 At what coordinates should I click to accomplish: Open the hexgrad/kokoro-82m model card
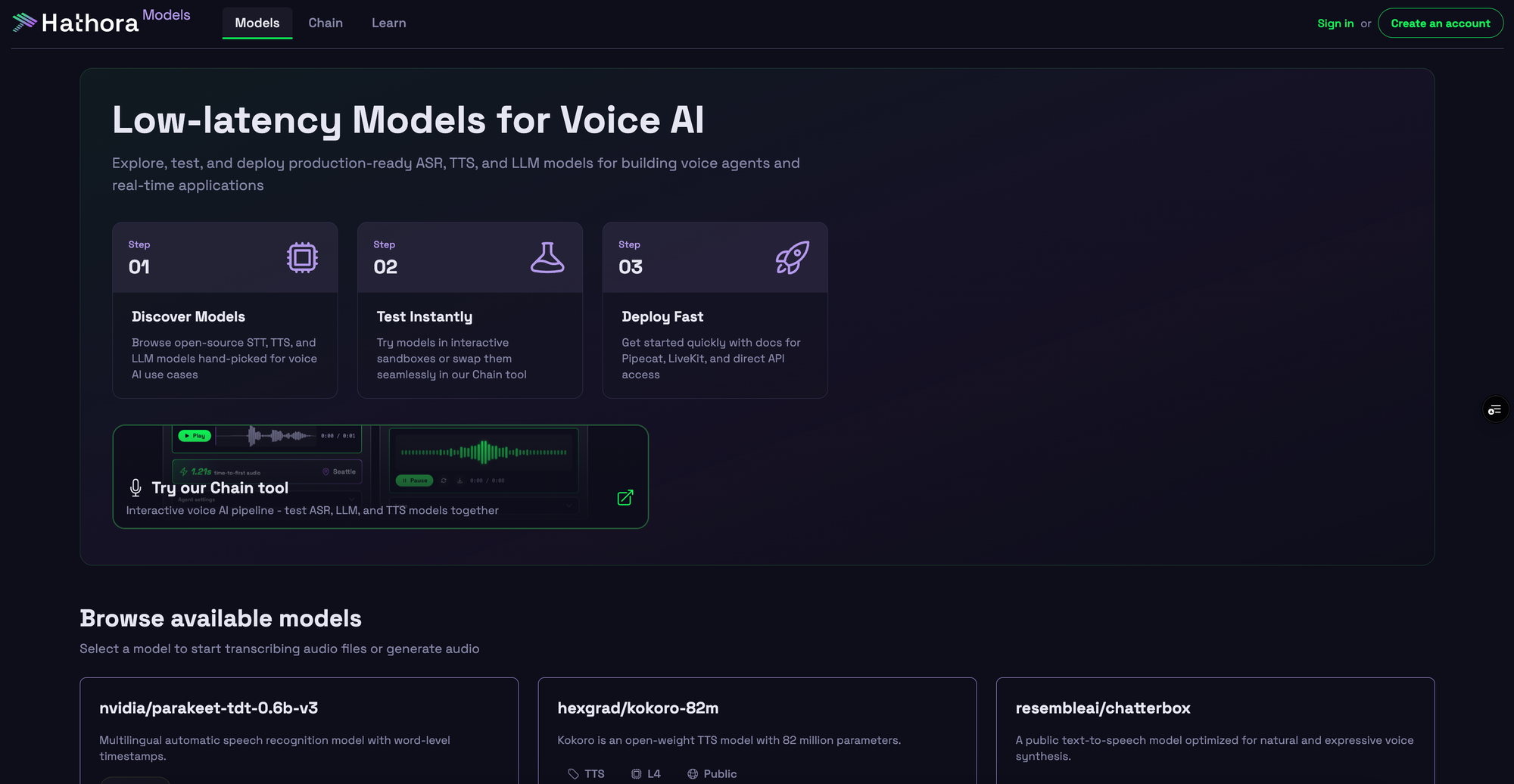[757, 731]
